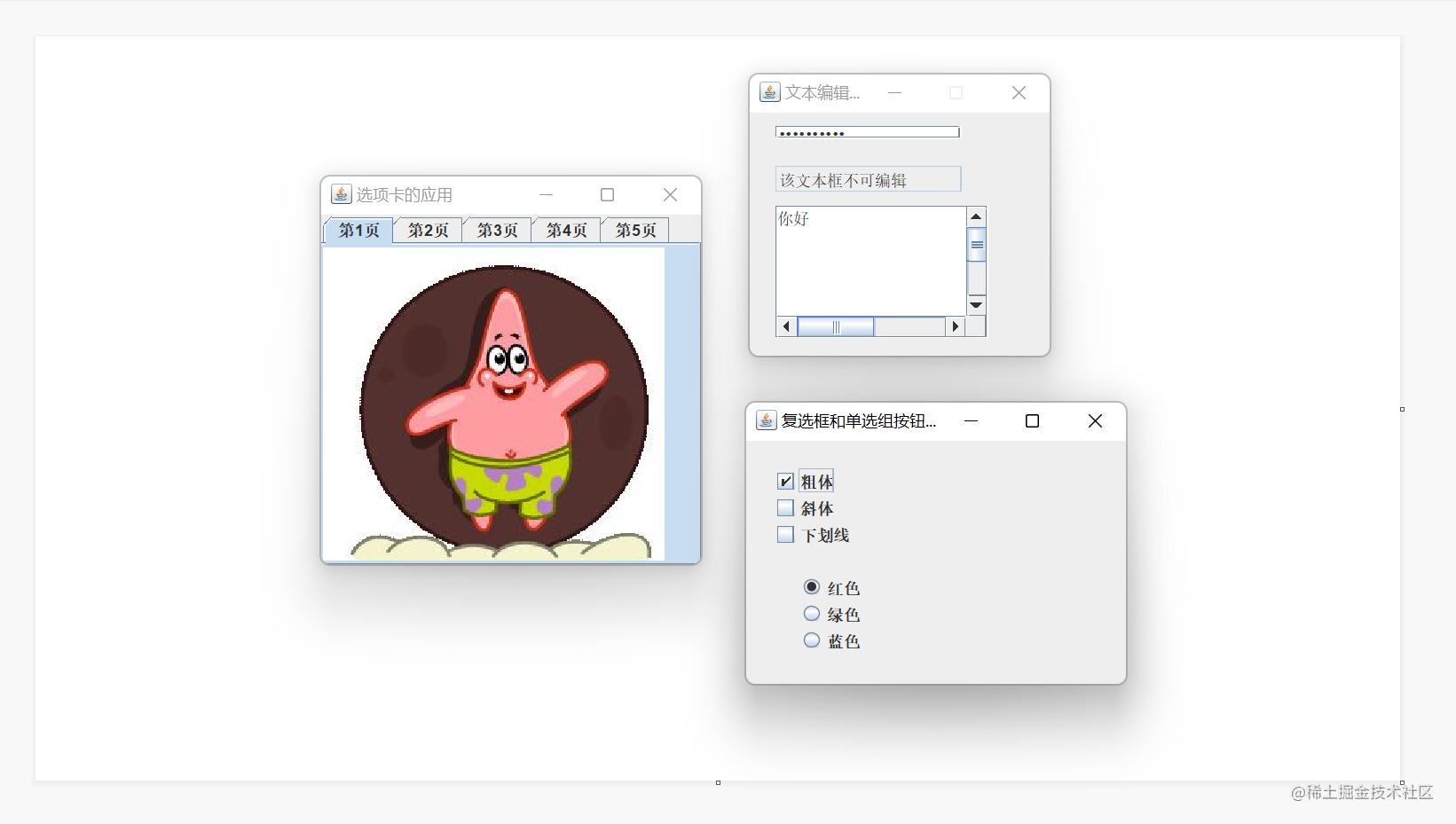
Task: Click the Java cup icon on 选项卡的应用 window
Action: click(341, 194)
